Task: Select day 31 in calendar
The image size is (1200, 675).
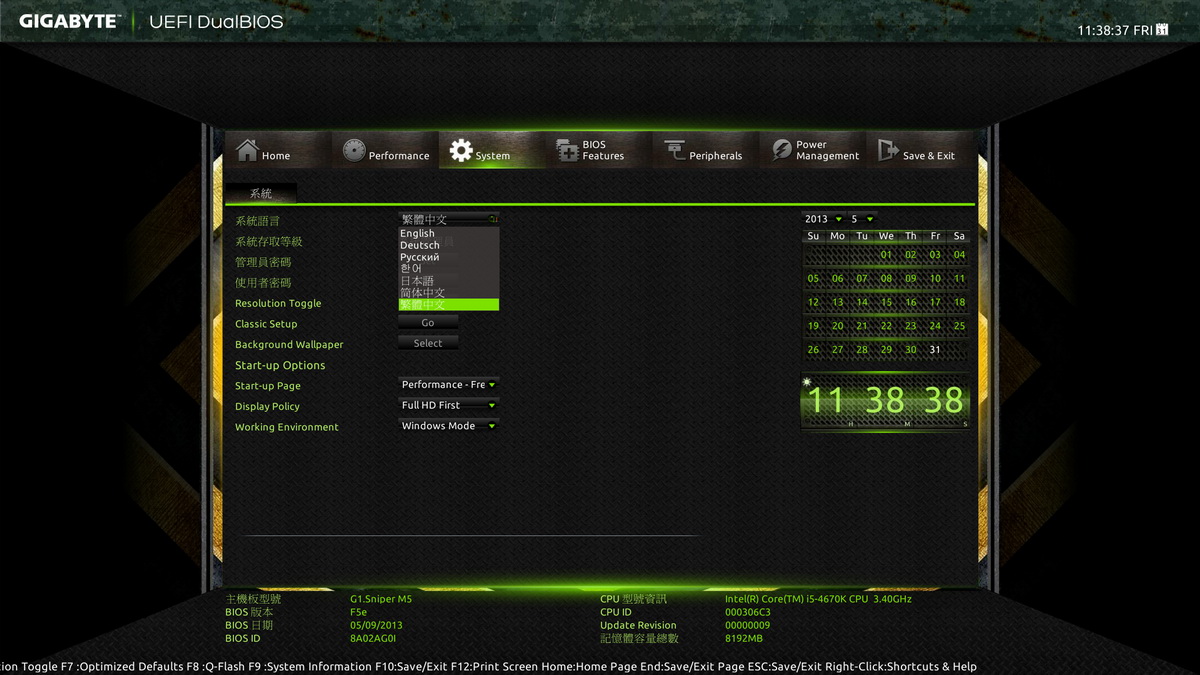Action: 935,350
